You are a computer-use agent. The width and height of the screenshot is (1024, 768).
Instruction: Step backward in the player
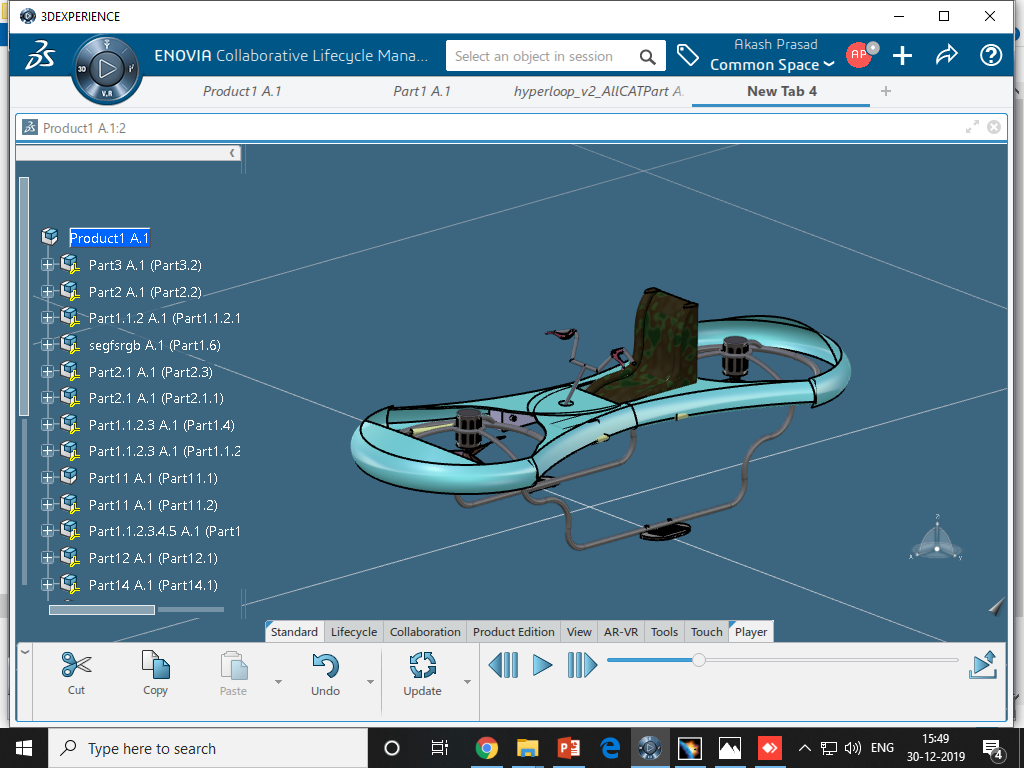pyautogui.click(x=504, y=665)
